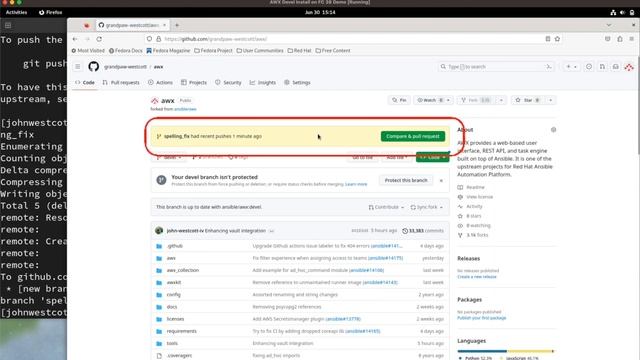Open Firefox application menu (three lines)
Screen dimensions: 640x360
[631, 39]
